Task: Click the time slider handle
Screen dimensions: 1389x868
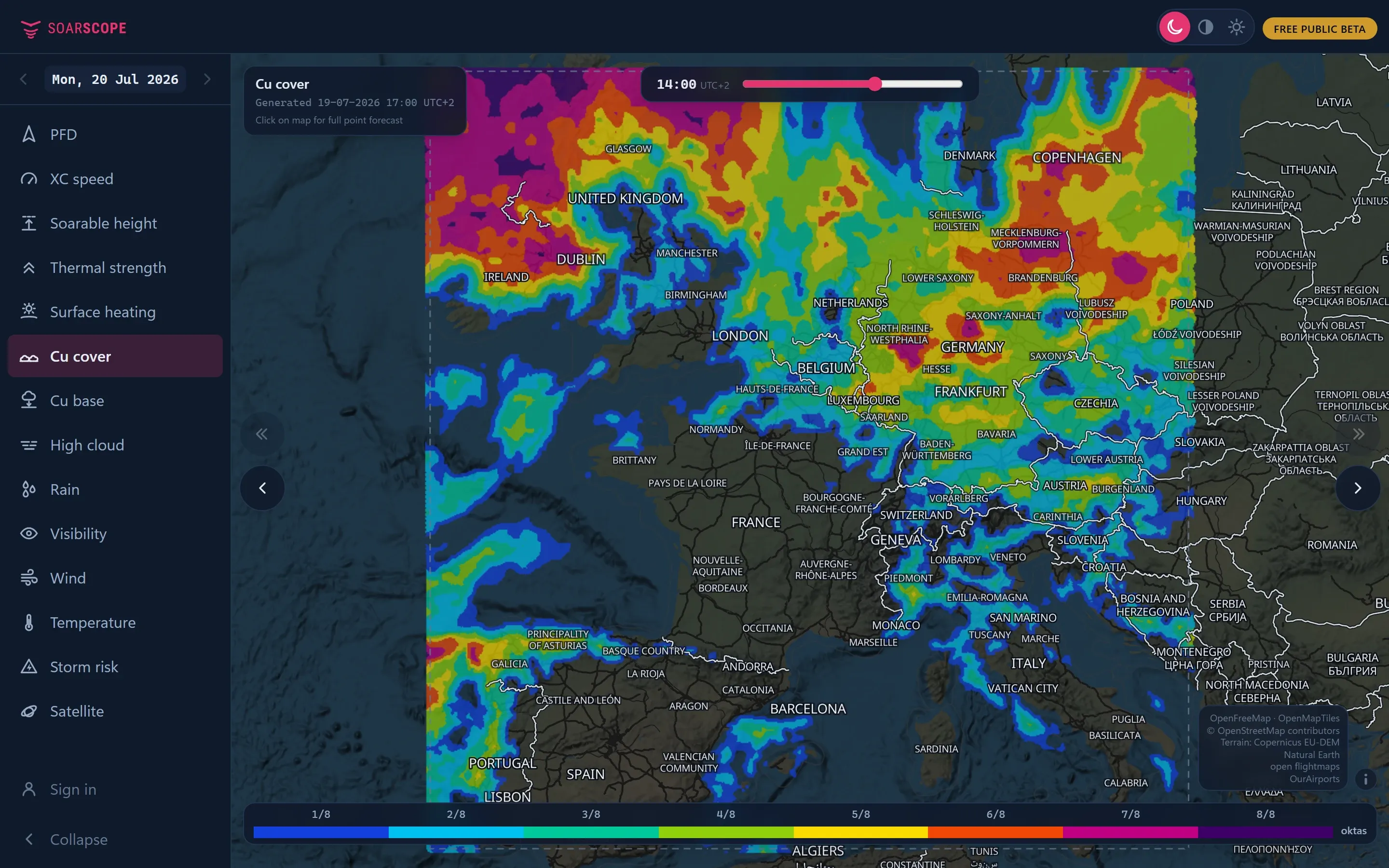Action: [874, 84]
